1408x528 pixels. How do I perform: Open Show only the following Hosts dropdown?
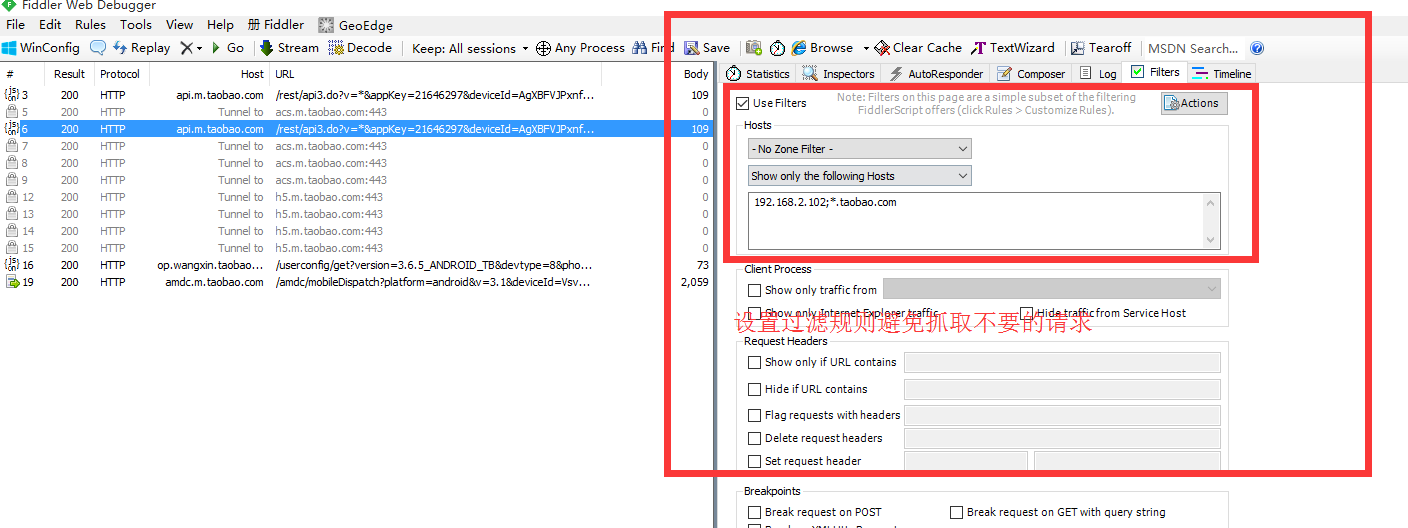860,176
